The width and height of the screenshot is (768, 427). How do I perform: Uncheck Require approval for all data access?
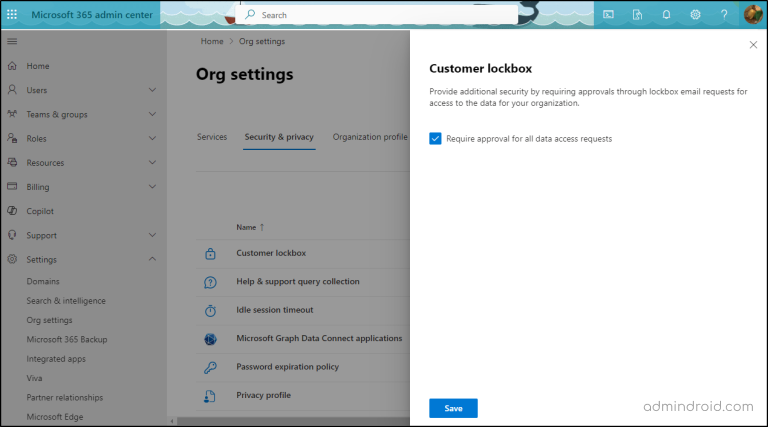point(435,139)
